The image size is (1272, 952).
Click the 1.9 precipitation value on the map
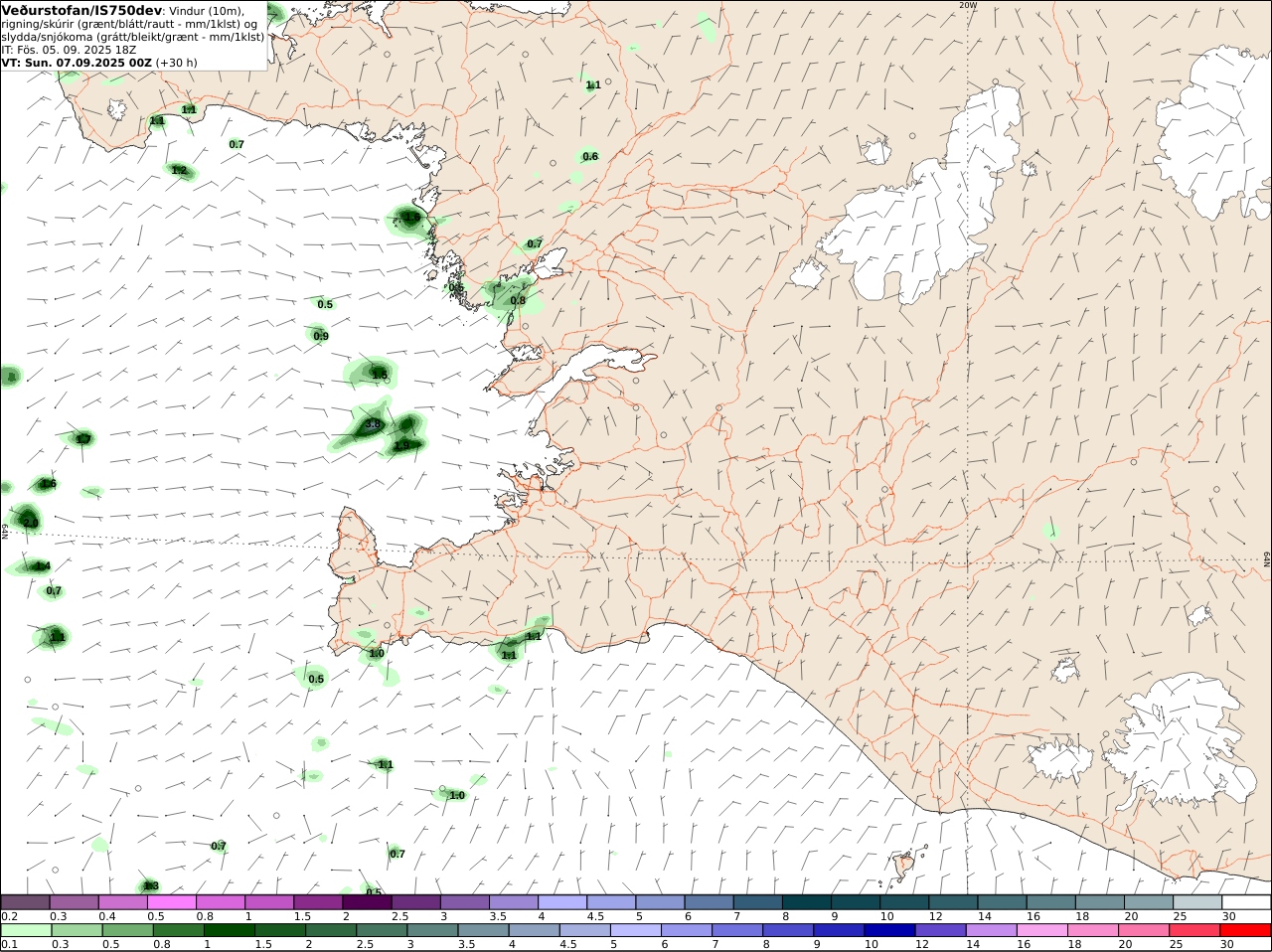pyautogui.click(x=401, y=445)
